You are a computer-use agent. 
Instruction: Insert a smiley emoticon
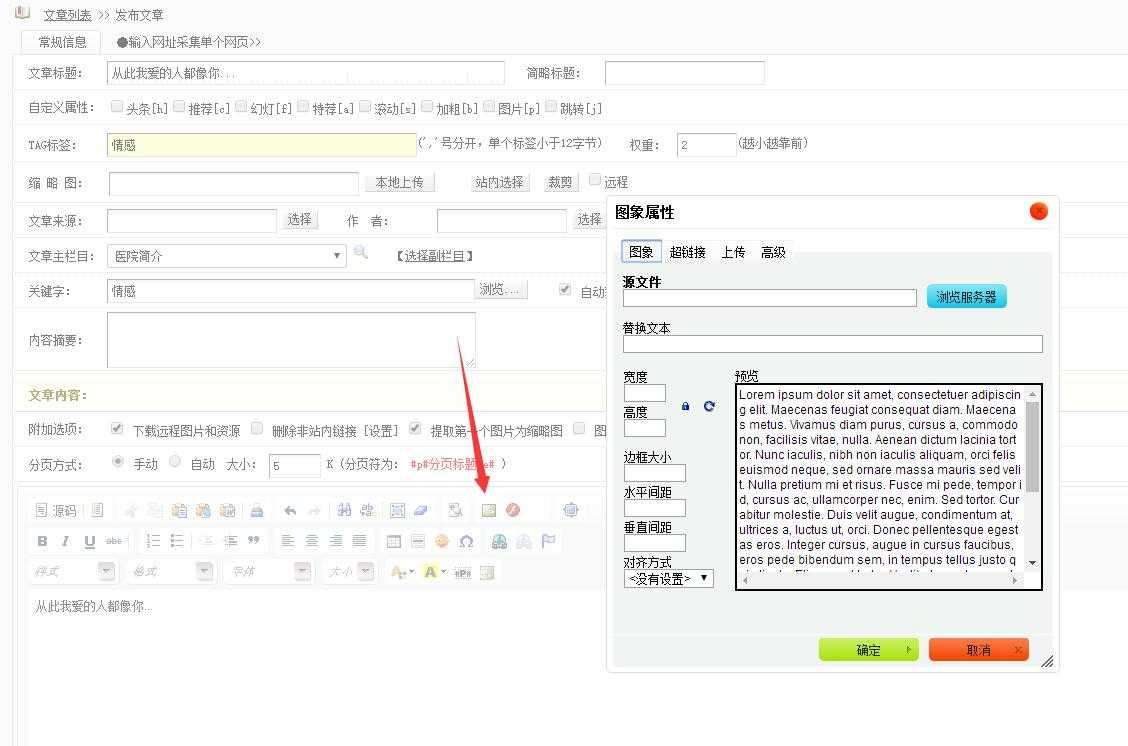click(442, 541)
